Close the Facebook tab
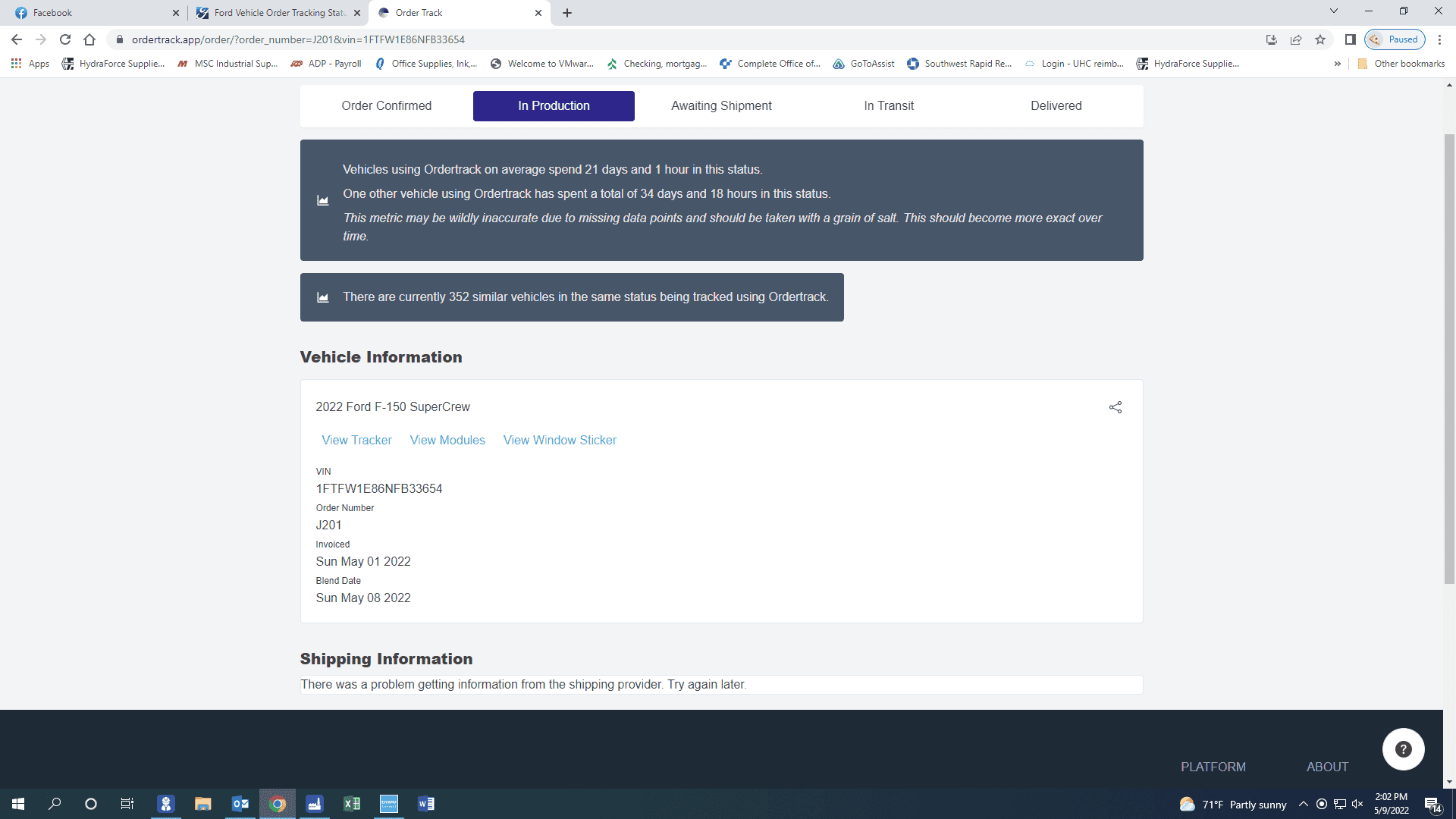 click(176, 13)
